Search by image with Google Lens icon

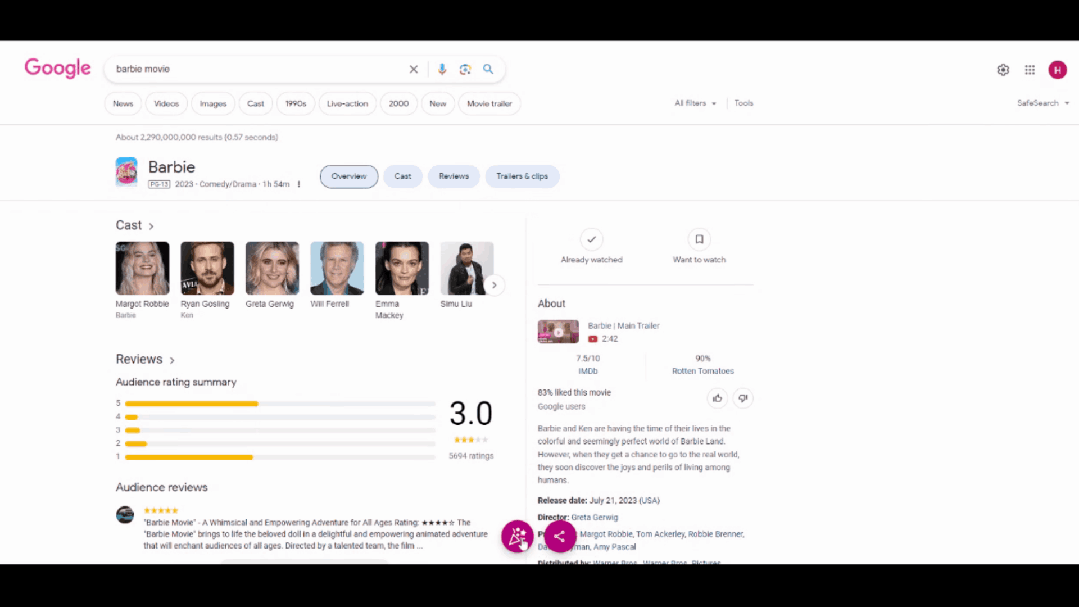tap(465, 70)
